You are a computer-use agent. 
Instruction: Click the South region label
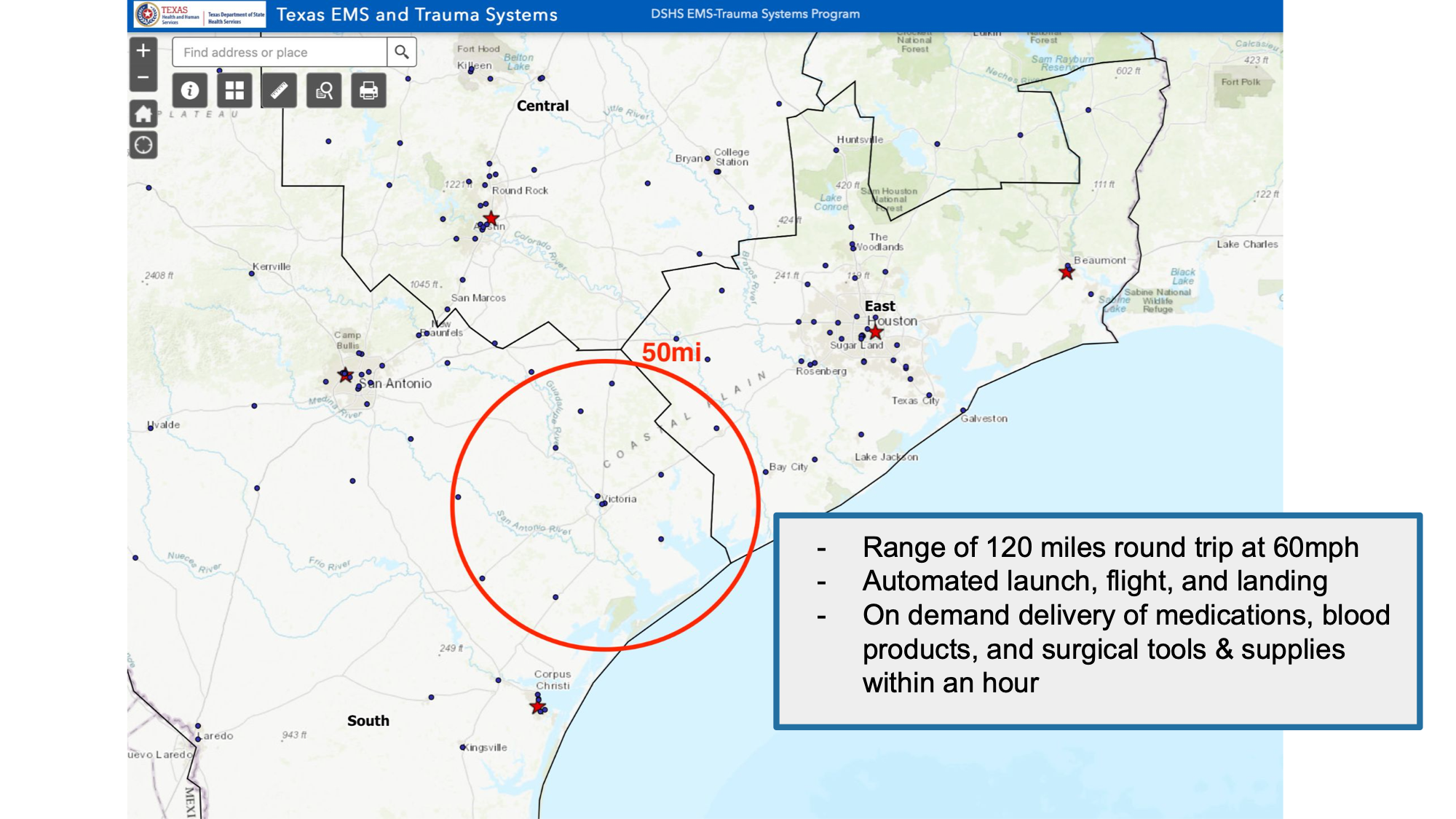pos(368,721)
